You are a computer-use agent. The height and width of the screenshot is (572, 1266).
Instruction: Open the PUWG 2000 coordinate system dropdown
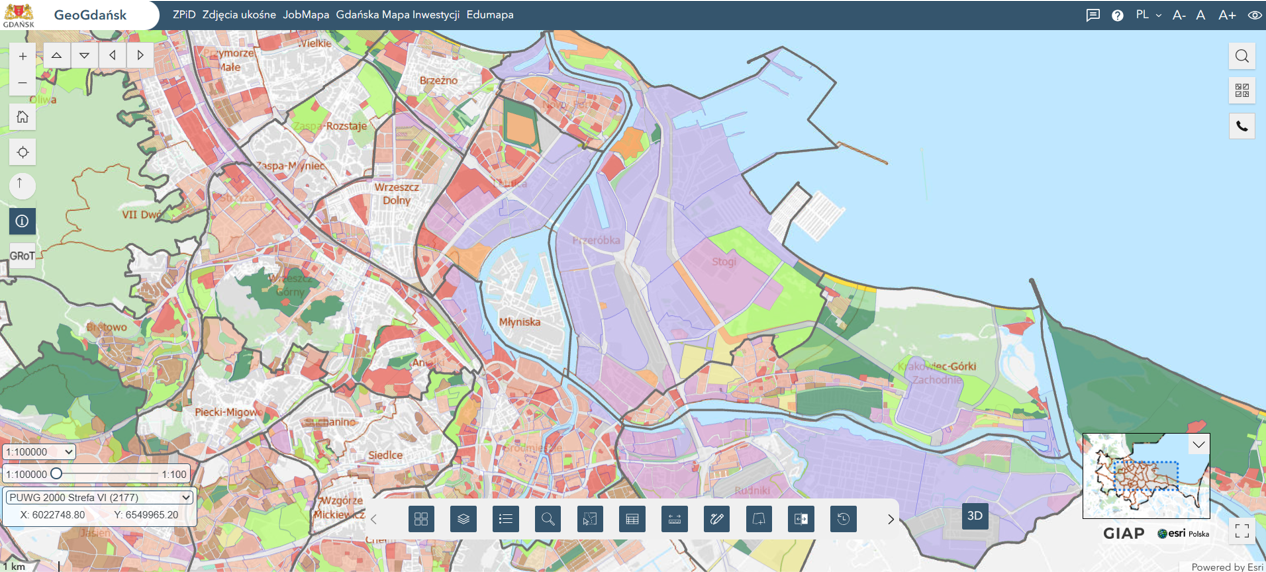(x=99, y=497)
